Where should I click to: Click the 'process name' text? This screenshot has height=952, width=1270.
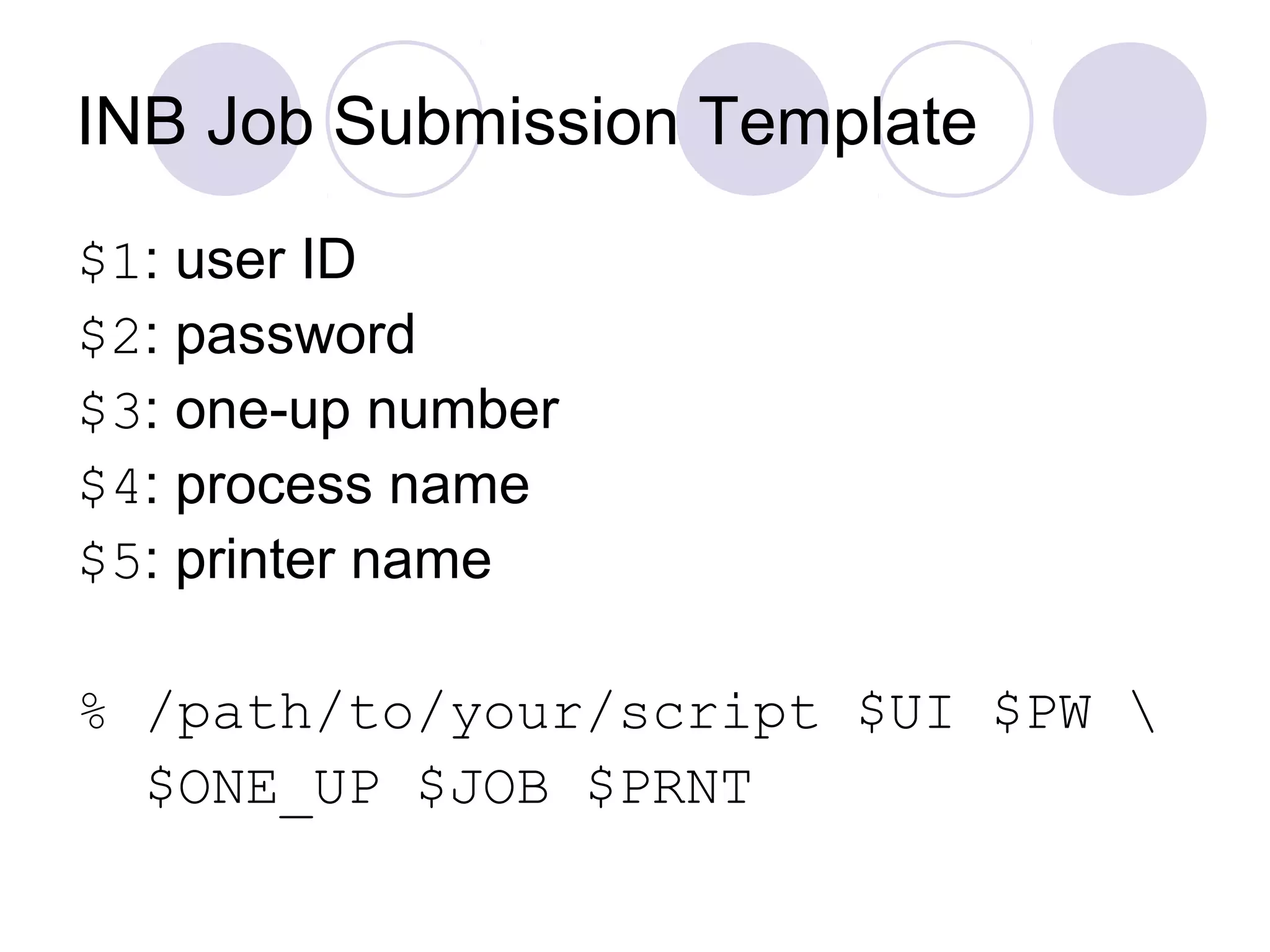coord(352,485)
